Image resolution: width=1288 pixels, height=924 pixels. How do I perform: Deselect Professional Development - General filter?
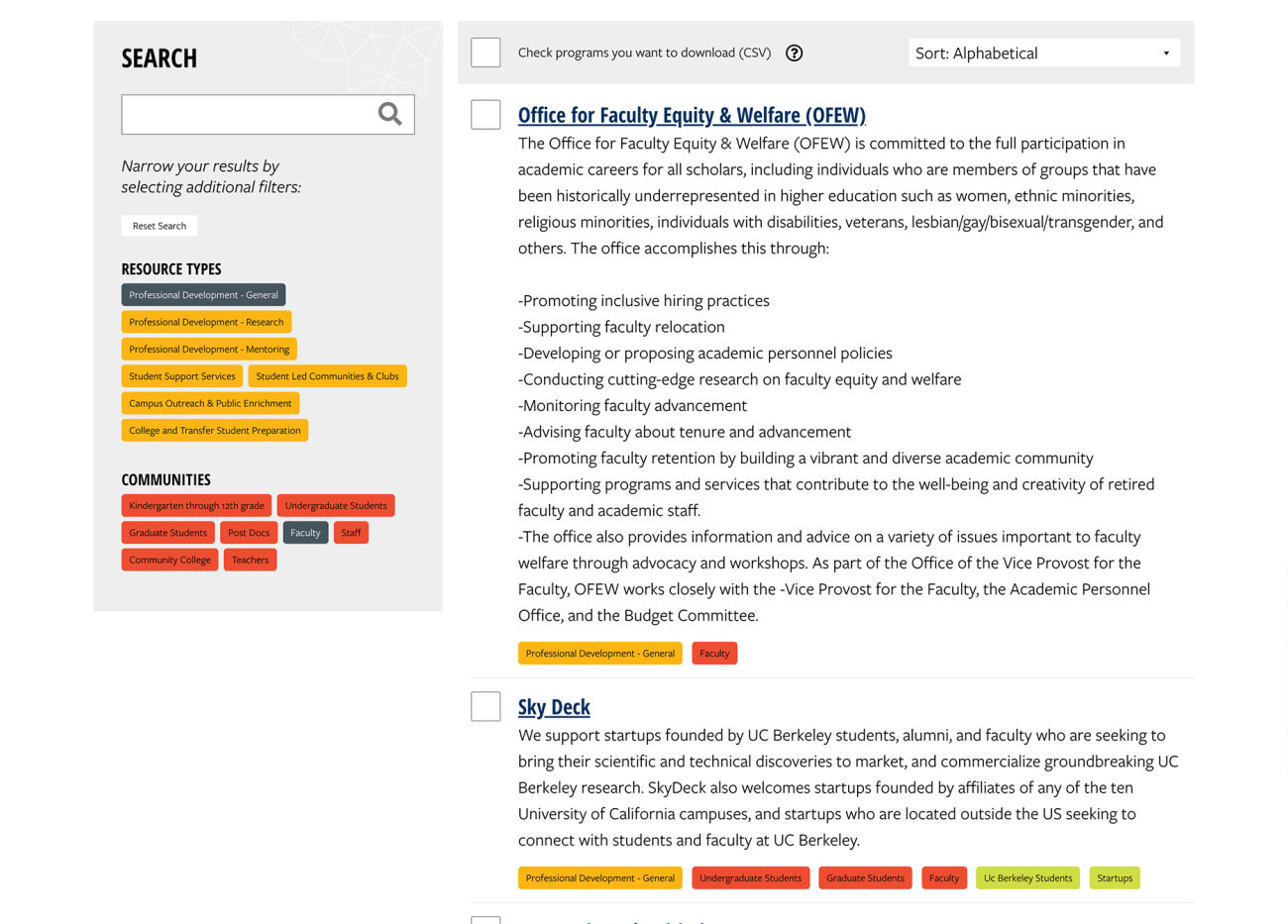[x=203, y=295]
